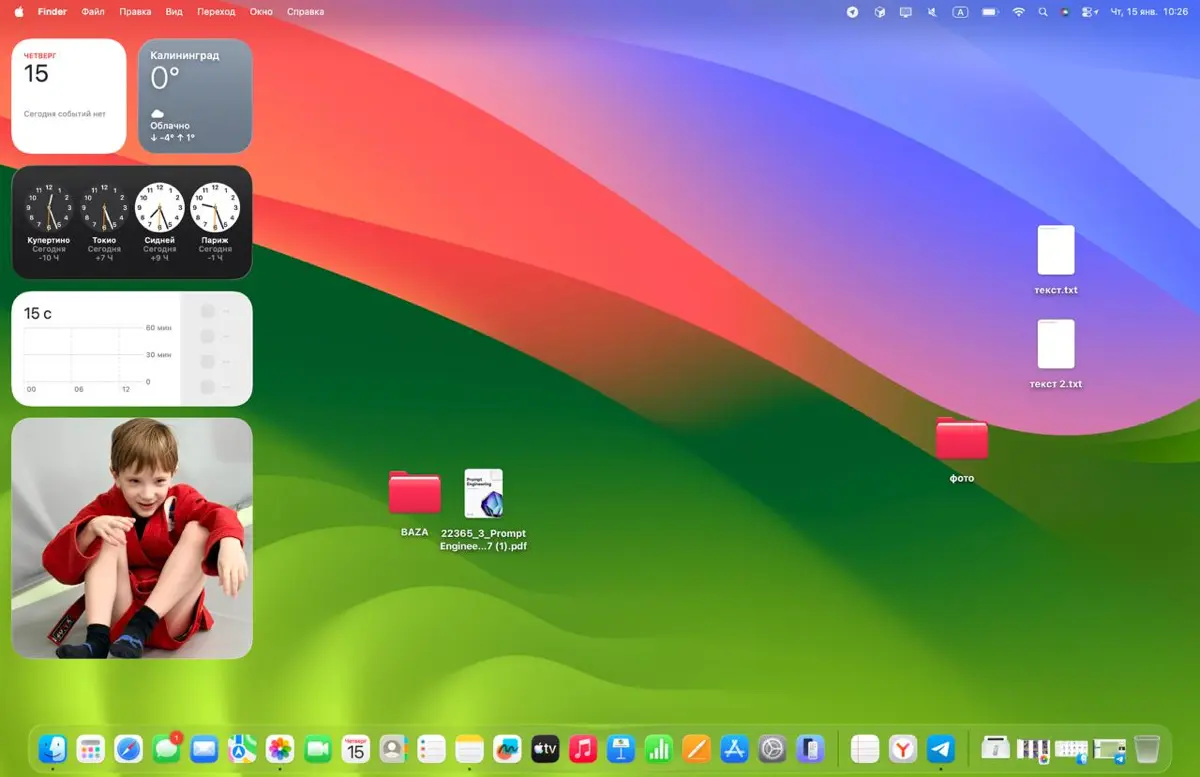Open the Photos app in the Dock
The height and width of the screenshot is (777, 1200).
coord(280,748)
